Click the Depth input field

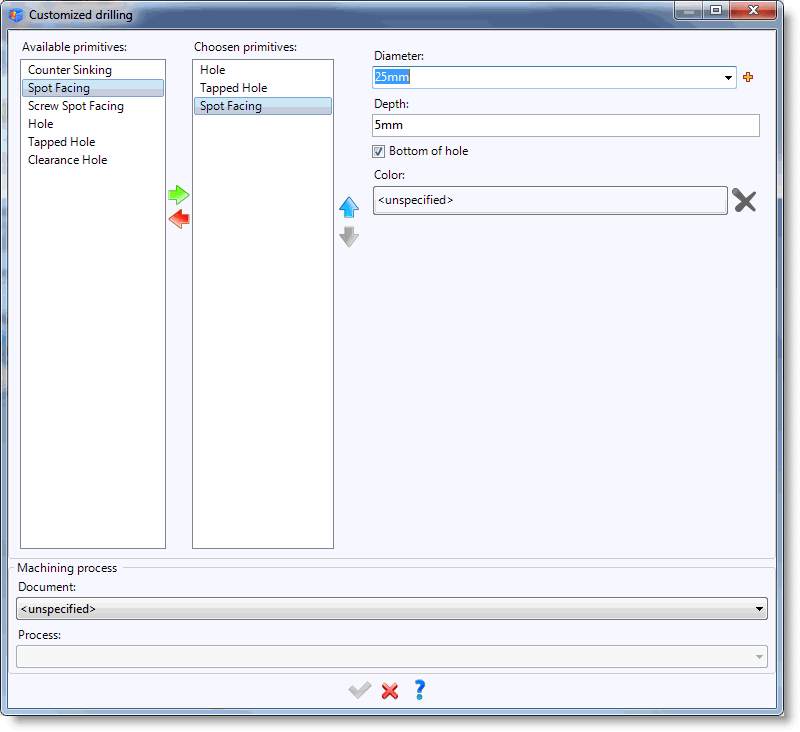coord(565,125)
